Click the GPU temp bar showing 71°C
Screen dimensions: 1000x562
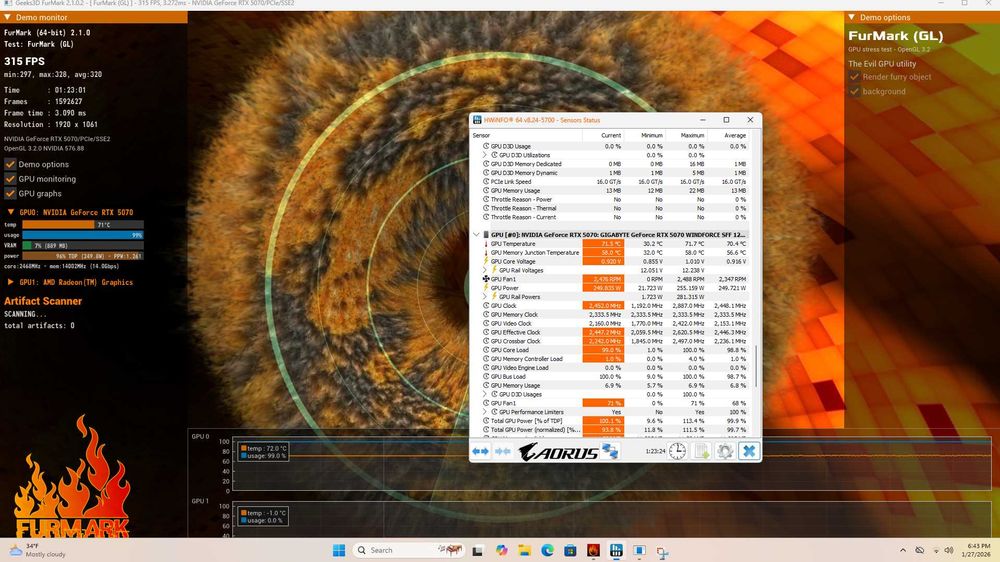pos(83,225)
